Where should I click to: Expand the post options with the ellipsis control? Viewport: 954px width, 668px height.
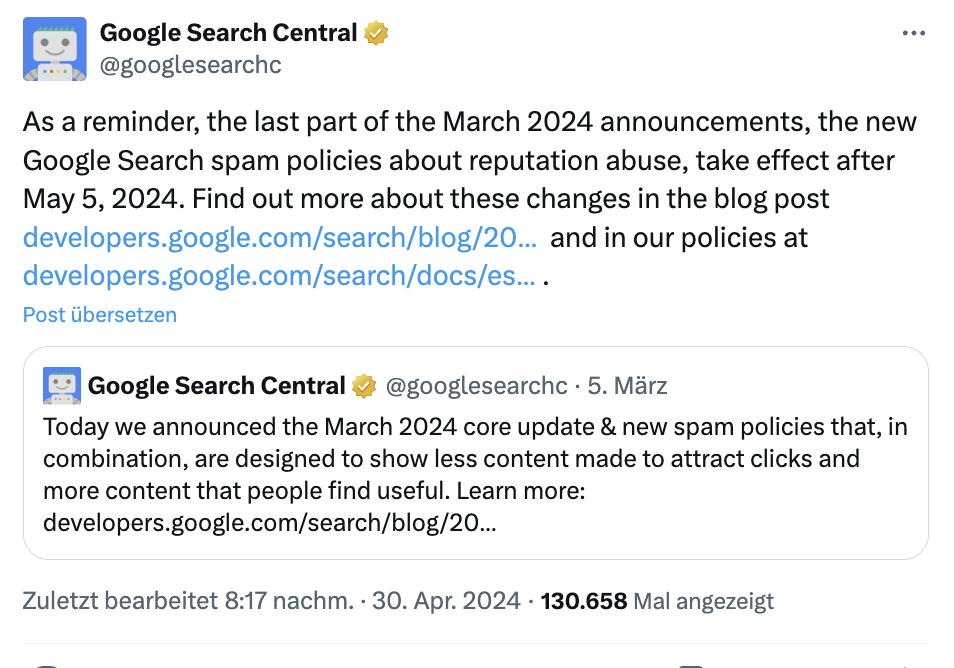[x=913, y=33]
